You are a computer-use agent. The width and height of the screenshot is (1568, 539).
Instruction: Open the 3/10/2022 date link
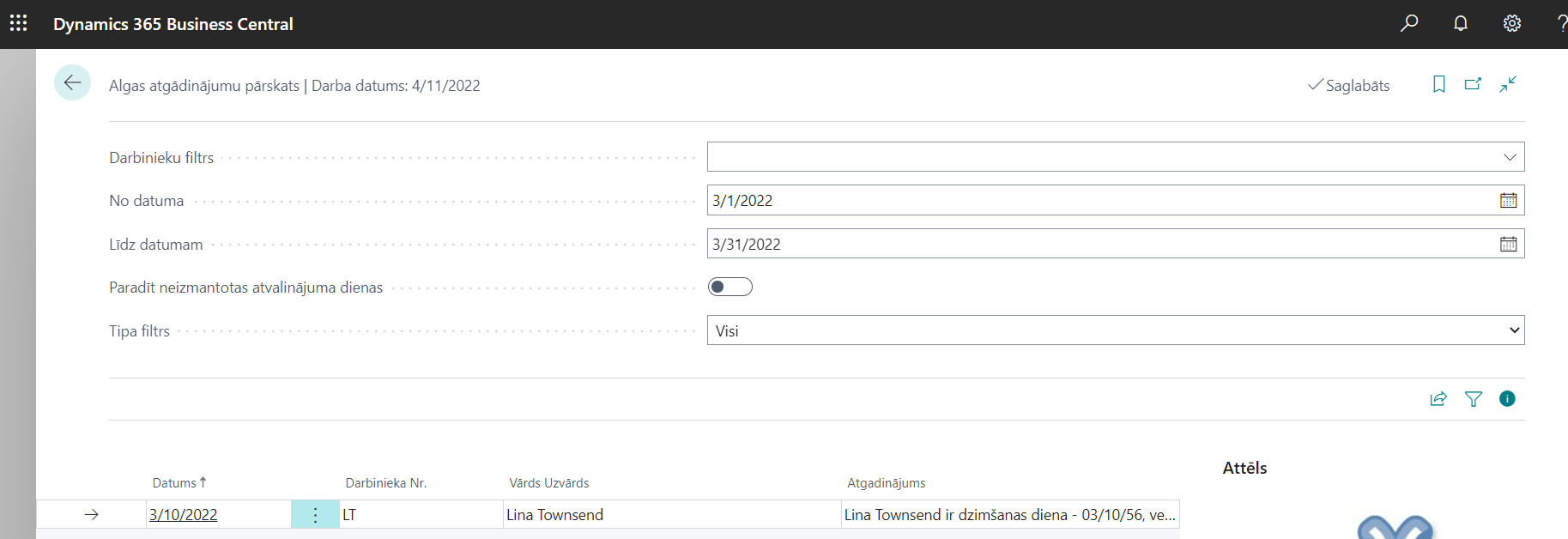pyautogui.click(x=184, y=515)
